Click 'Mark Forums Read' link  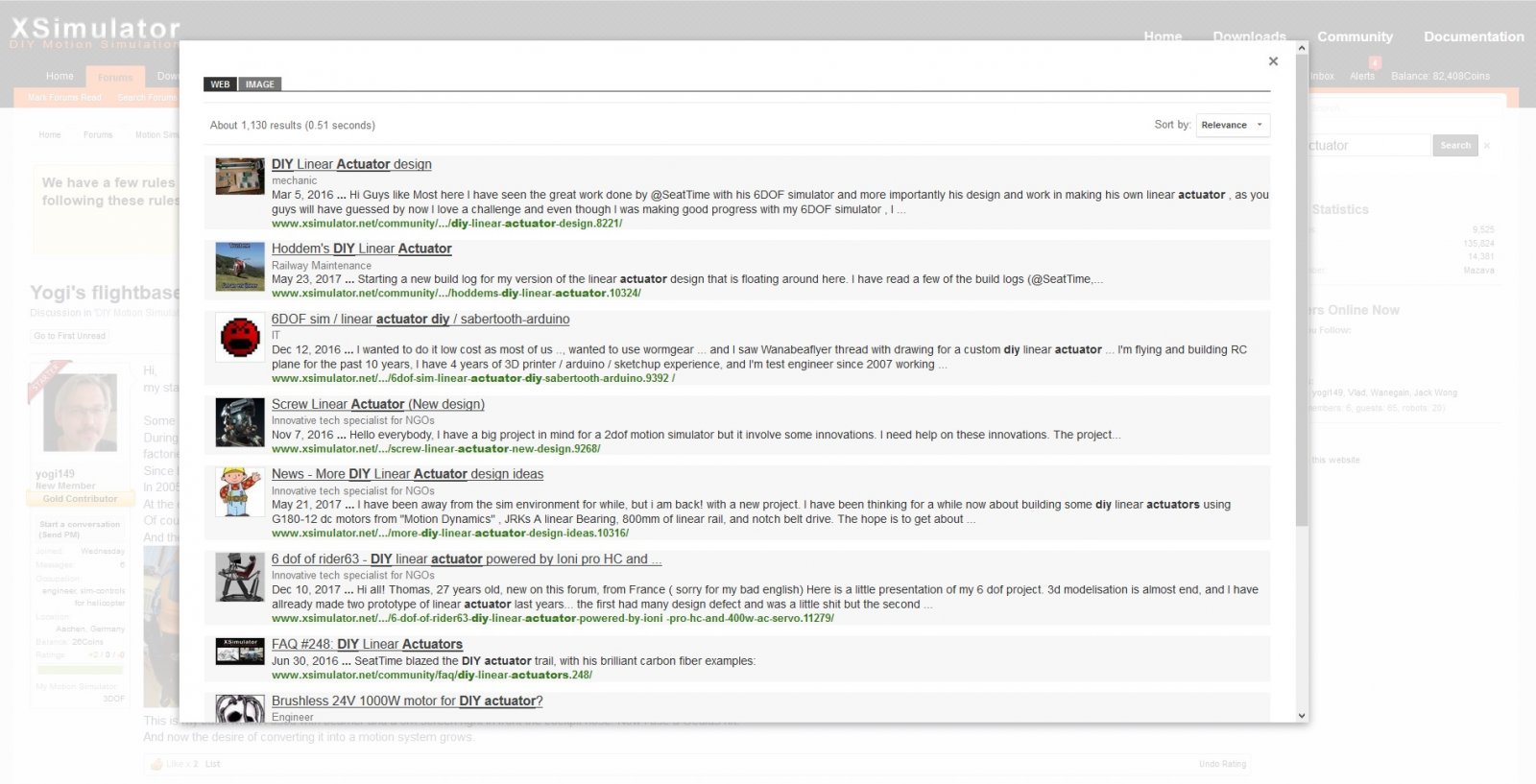click(64, 98)
